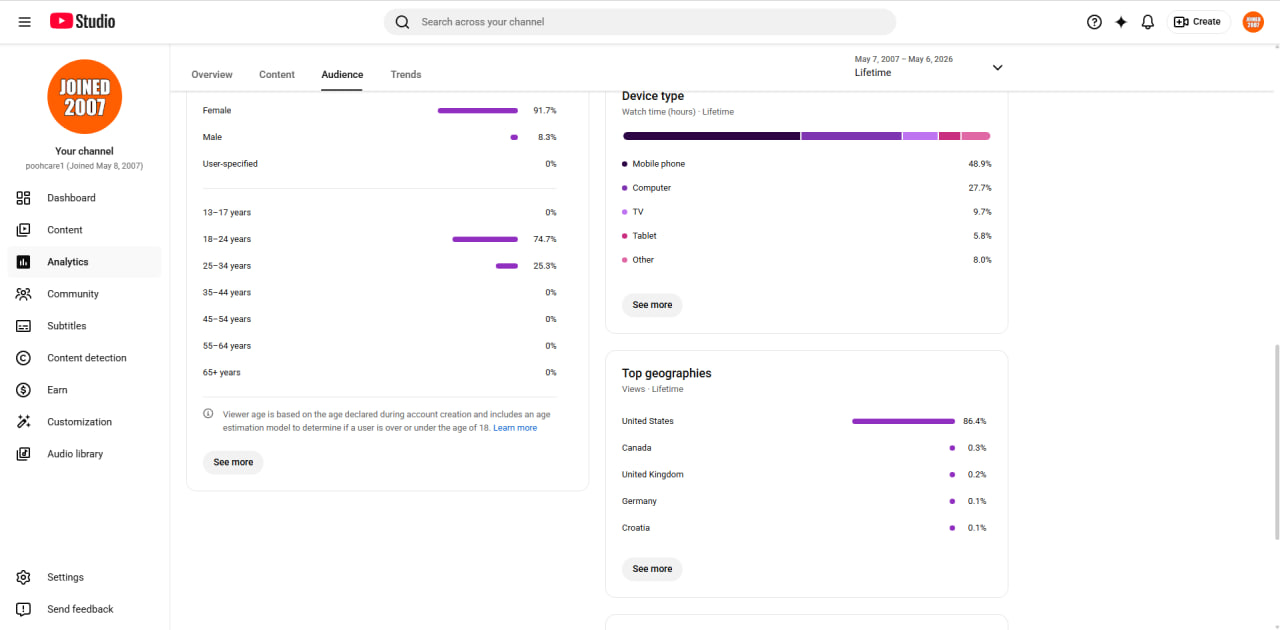
Task: Open the account avatar menu
Action: coord(1253,22)
